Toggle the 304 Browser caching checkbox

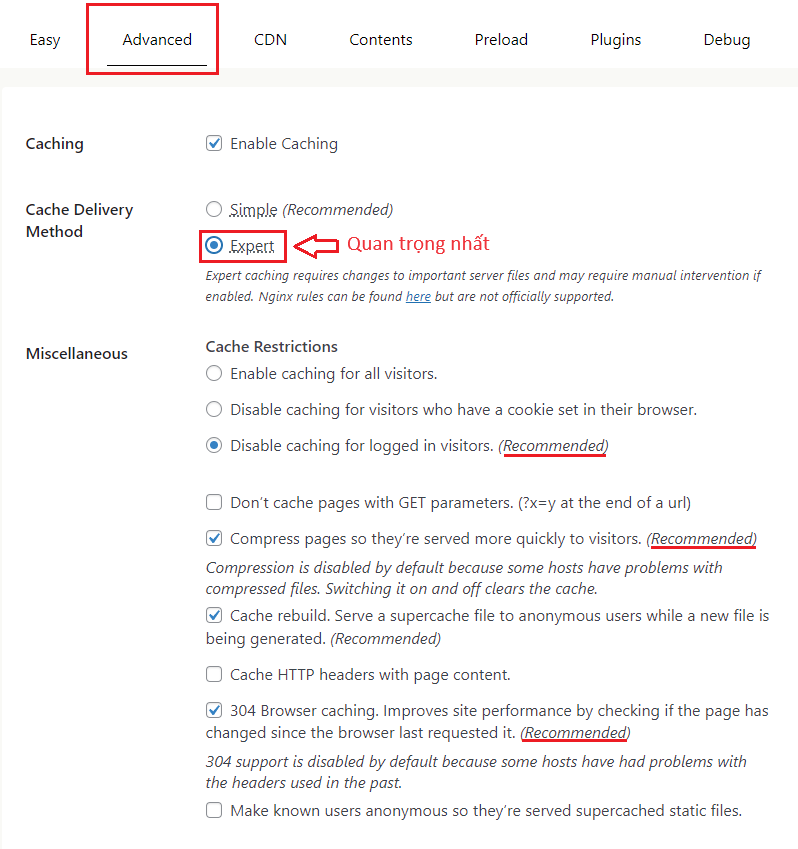[x=214, y=710]
